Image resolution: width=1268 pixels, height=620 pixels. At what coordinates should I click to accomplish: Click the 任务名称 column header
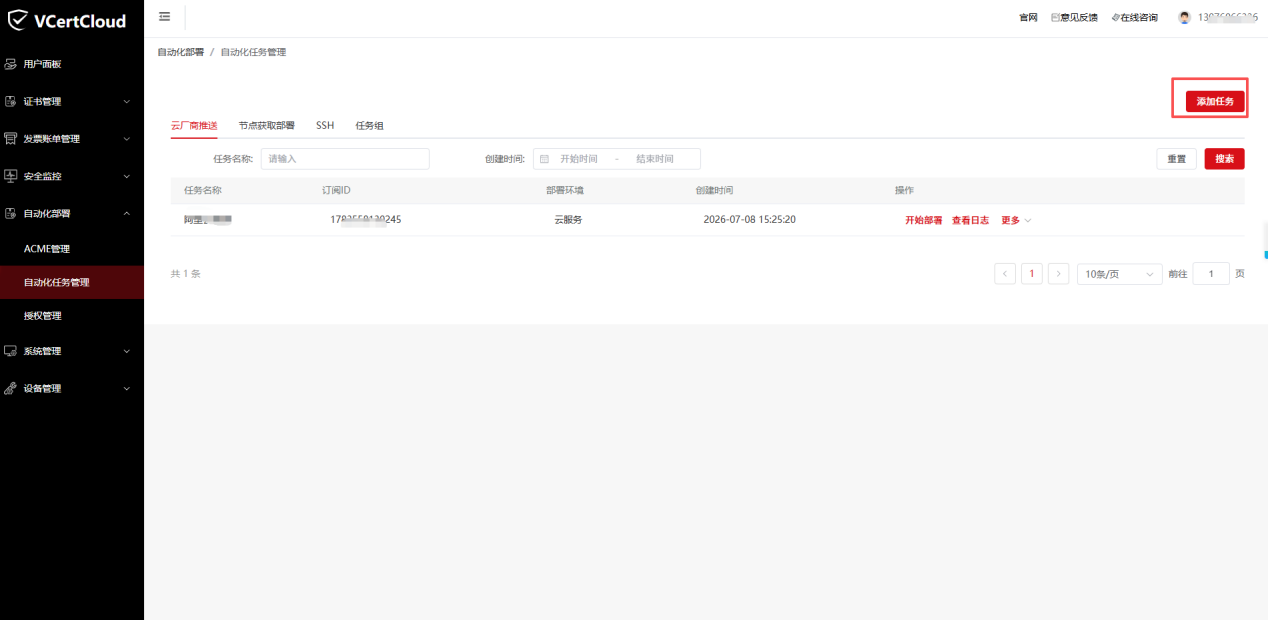click(203, 191)
